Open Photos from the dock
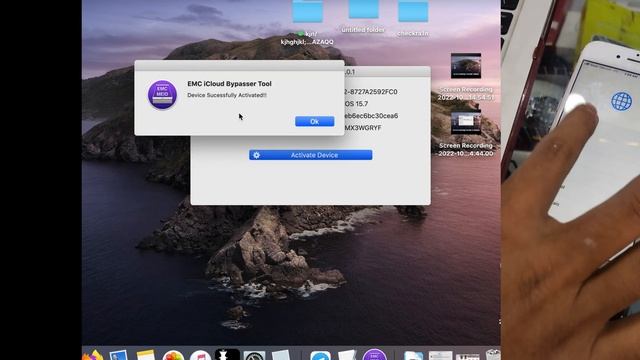 173,355
